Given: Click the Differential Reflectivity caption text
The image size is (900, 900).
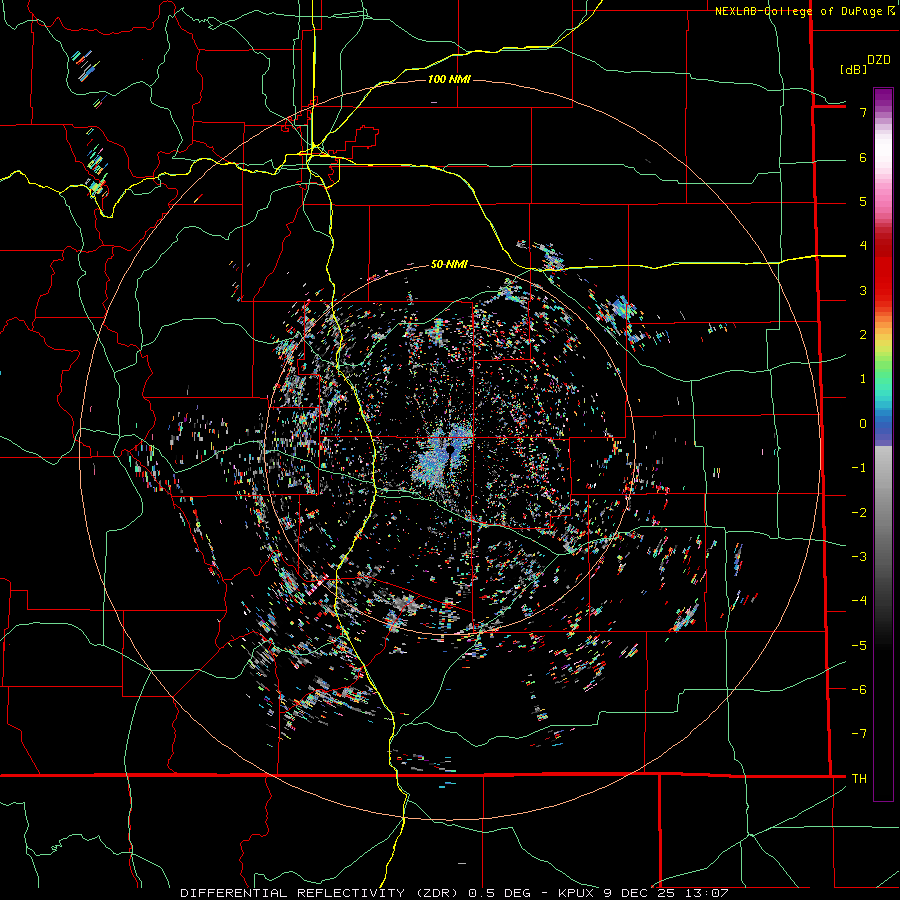Looking at the screenshot, I should click(454, 893).
